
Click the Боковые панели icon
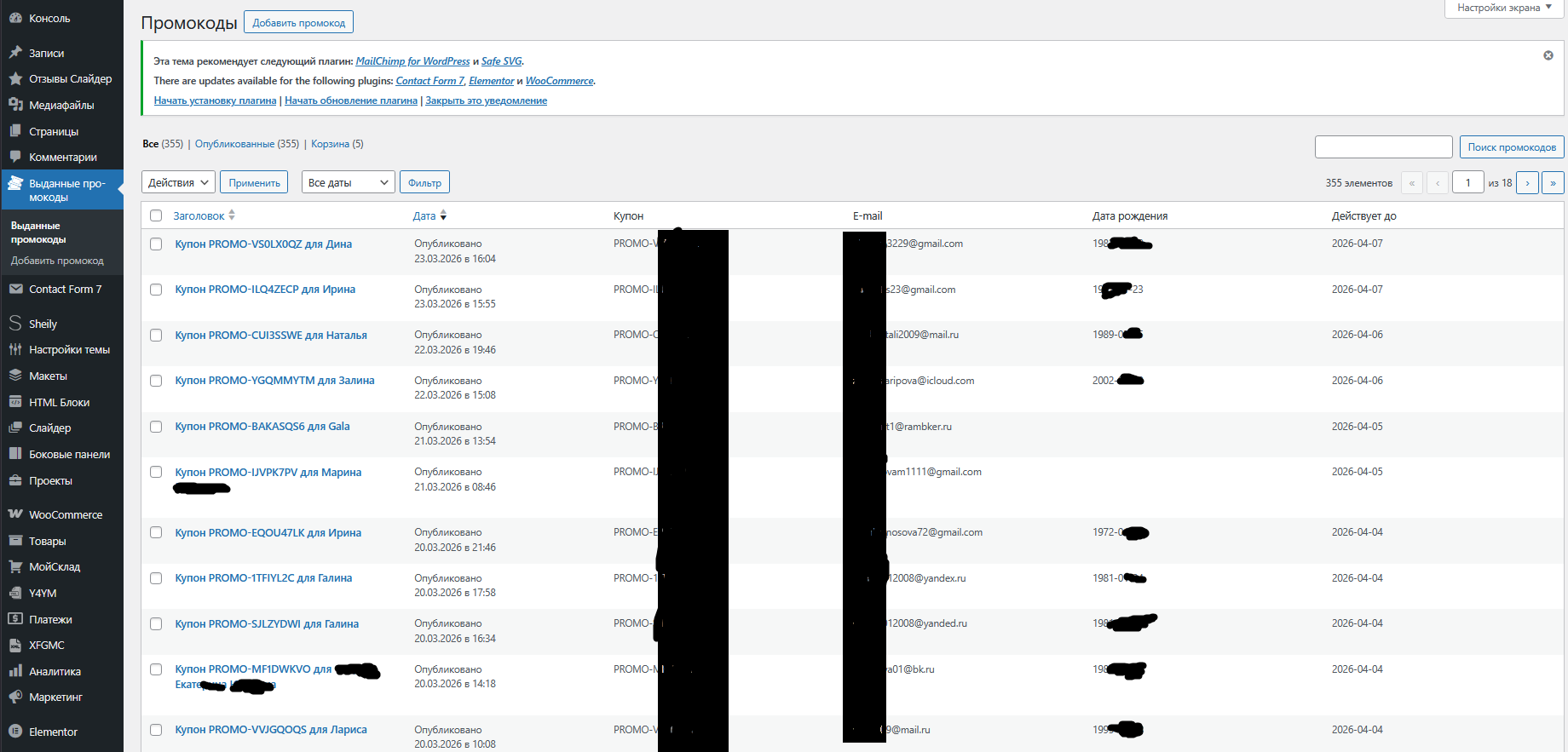pyautogui.click(x=15, y=454)
